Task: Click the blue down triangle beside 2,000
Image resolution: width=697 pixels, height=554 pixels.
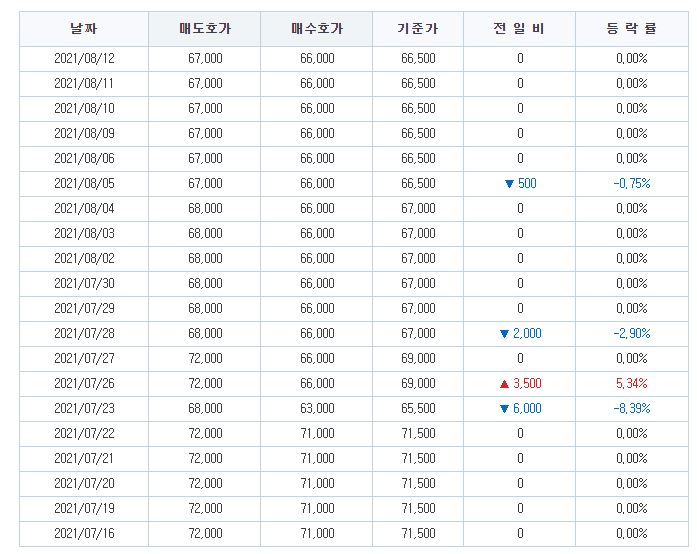Action: 504,333
